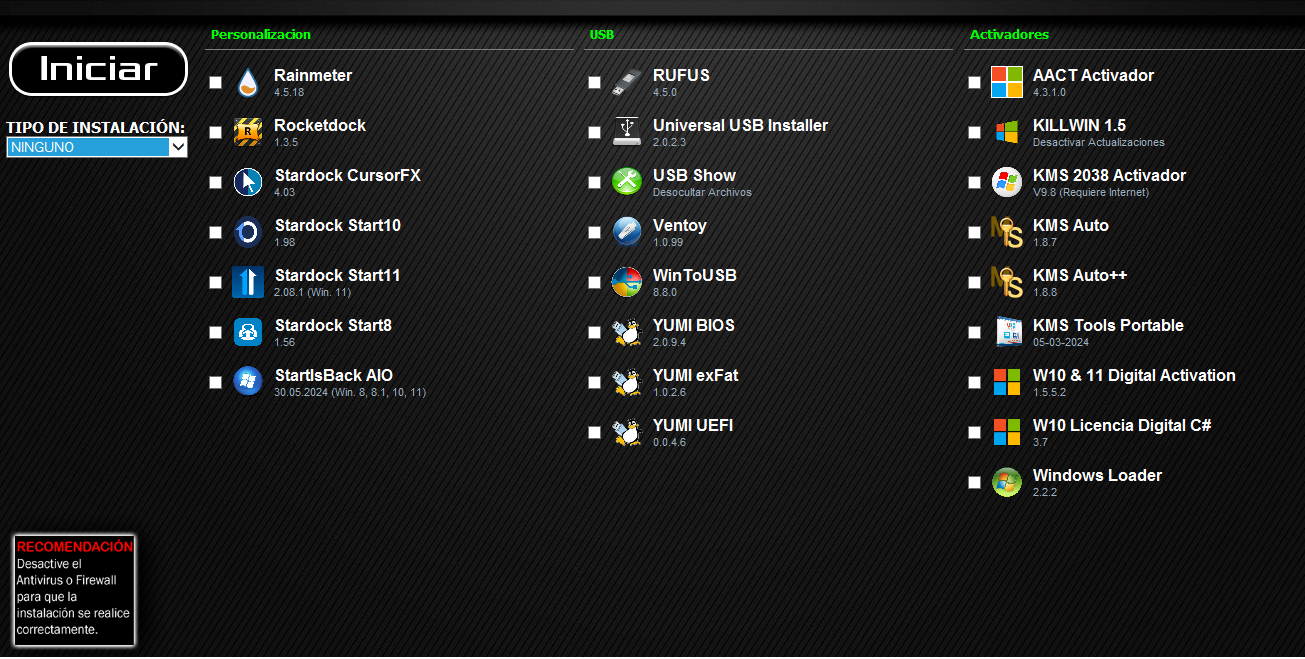Click the Activadores section header

(x=1009, y=35)
